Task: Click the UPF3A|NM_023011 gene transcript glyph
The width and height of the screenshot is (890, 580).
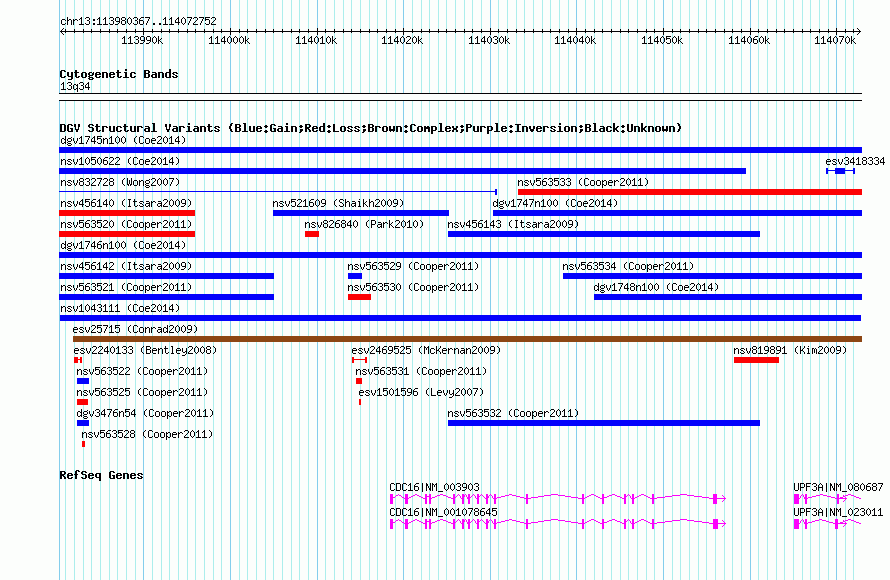Action: click(x=828, y=523)
